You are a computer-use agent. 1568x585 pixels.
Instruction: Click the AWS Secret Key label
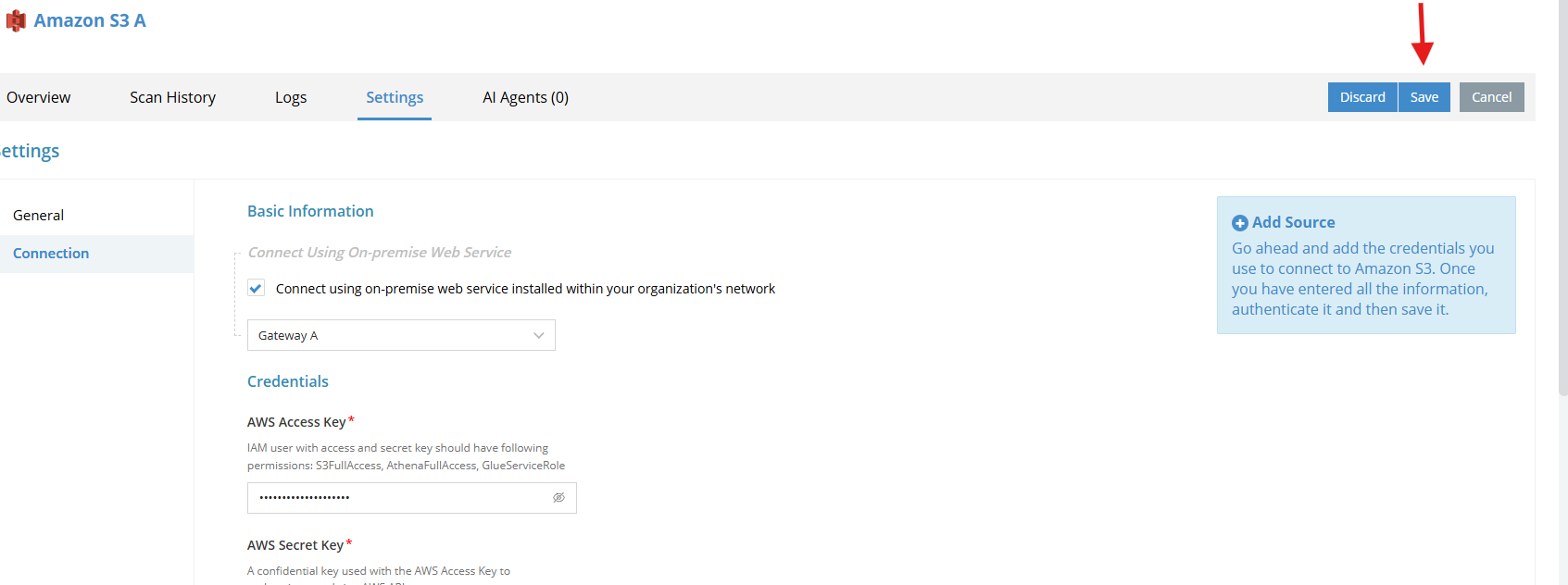(295, 545)
